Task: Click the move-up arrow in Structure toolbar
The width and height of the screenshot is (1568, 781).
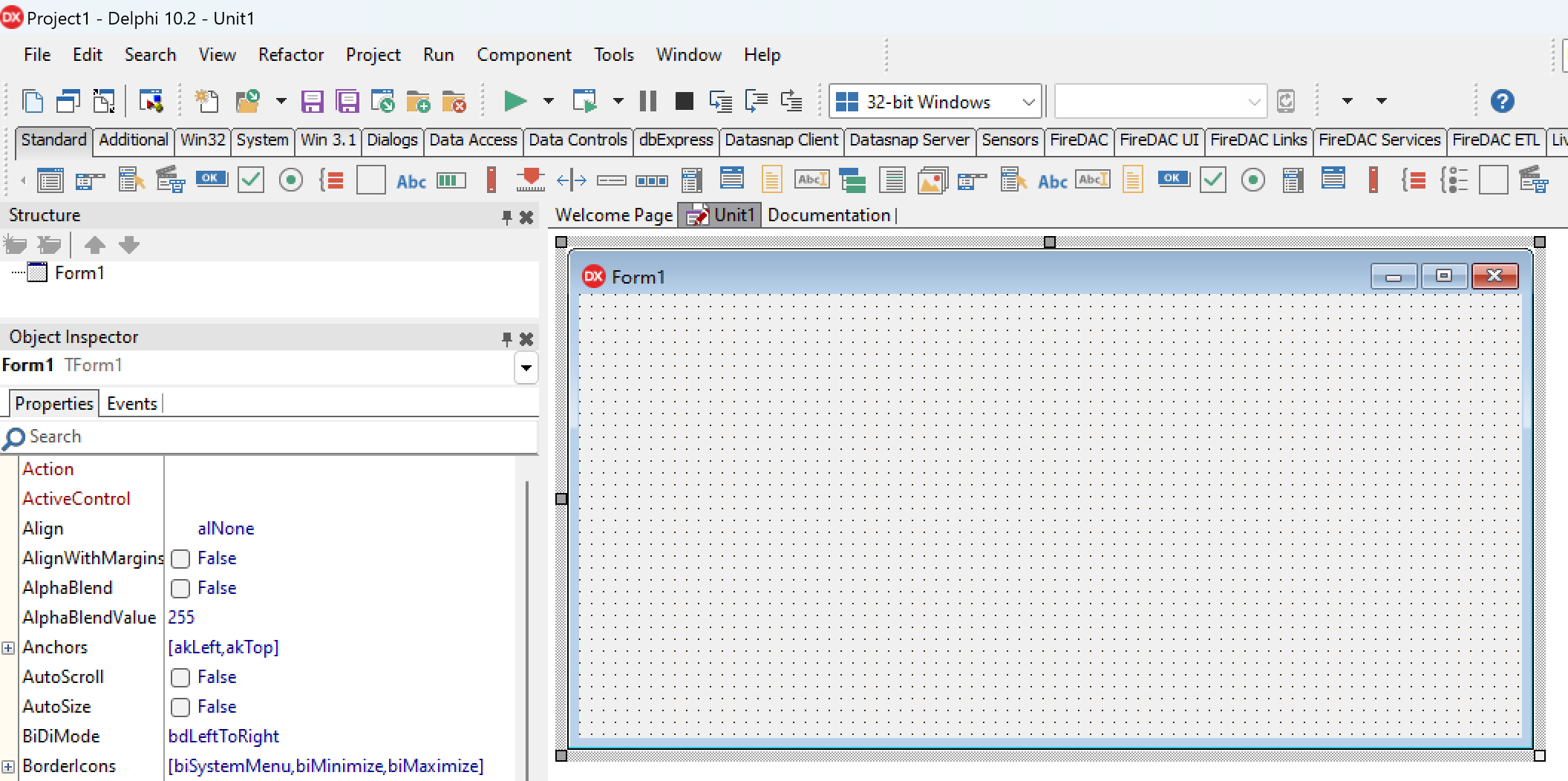Action: coord(94,244)
